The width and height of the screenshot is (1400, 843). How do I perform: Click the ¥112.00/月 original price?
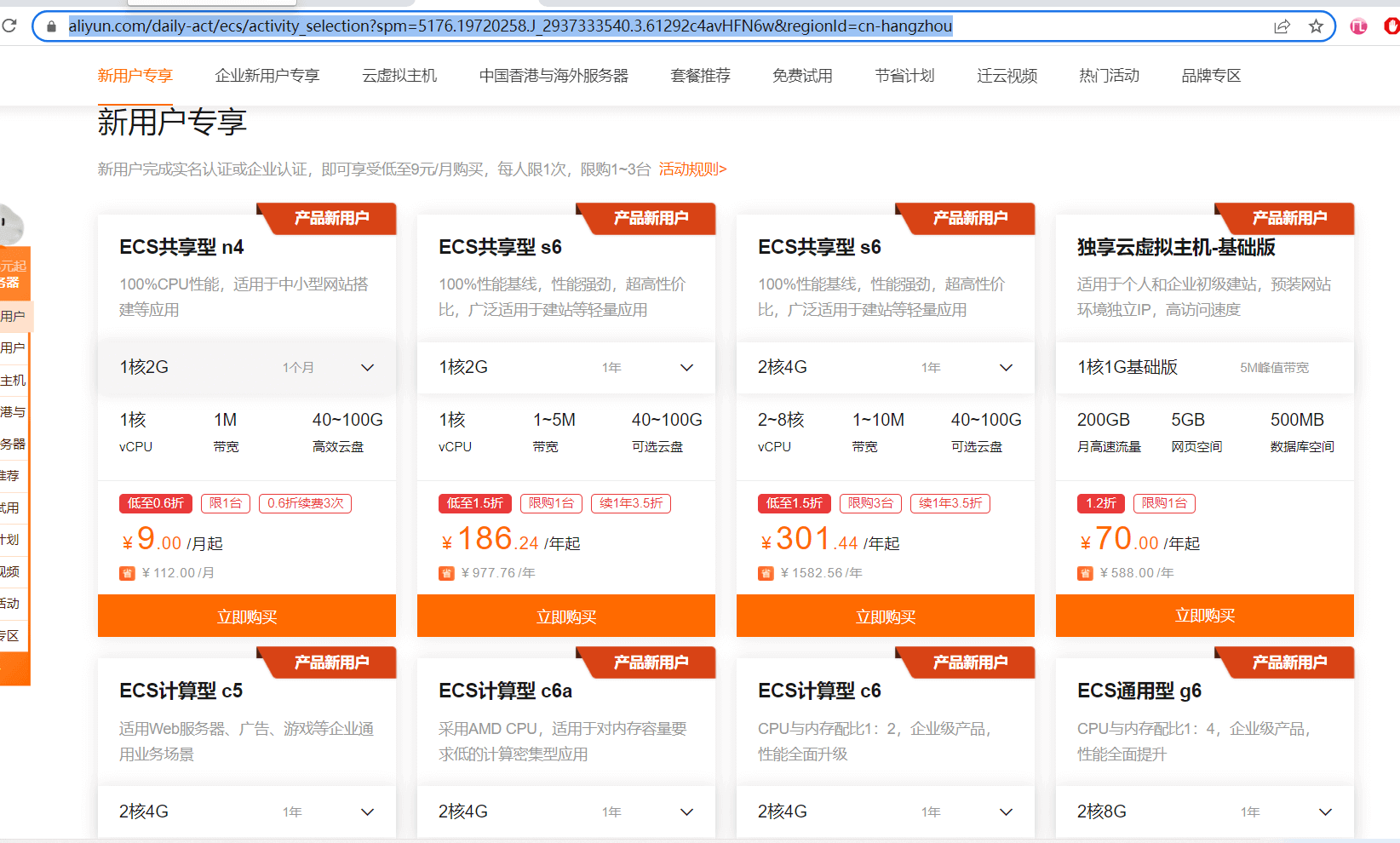click(x=178, y=573)
